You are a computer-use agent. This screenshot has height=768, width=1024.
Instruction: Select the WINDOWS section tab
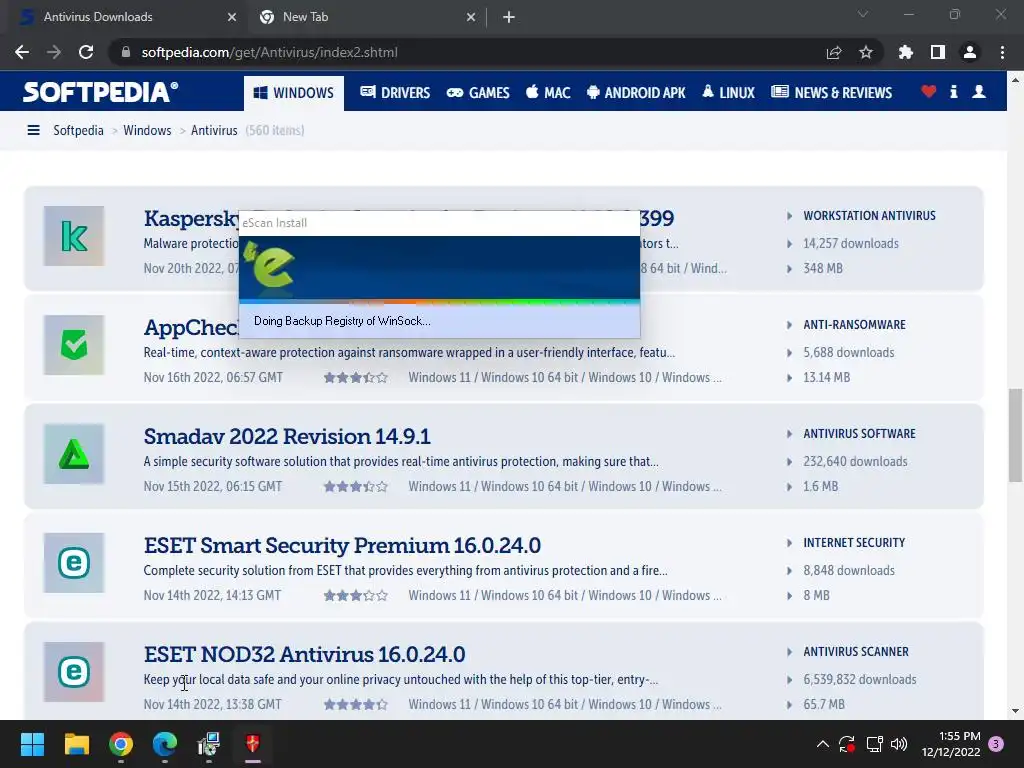click(294, 93)
